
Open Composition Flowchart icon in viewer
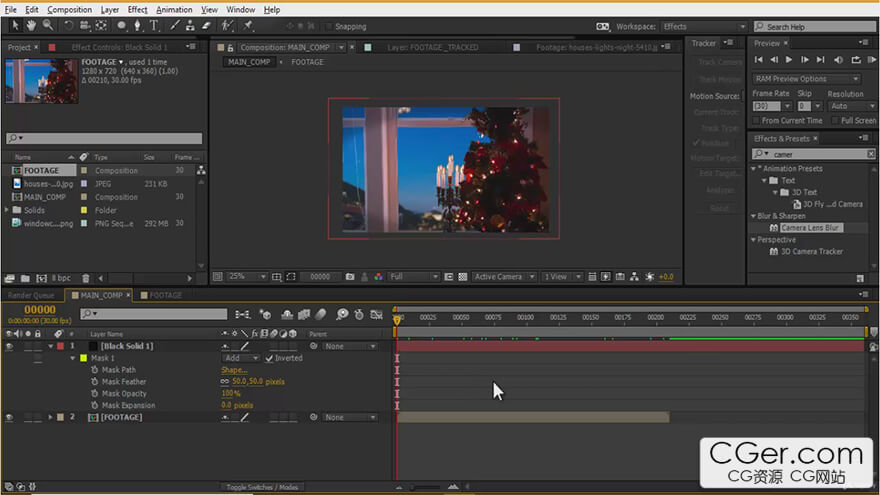point(634,277)
